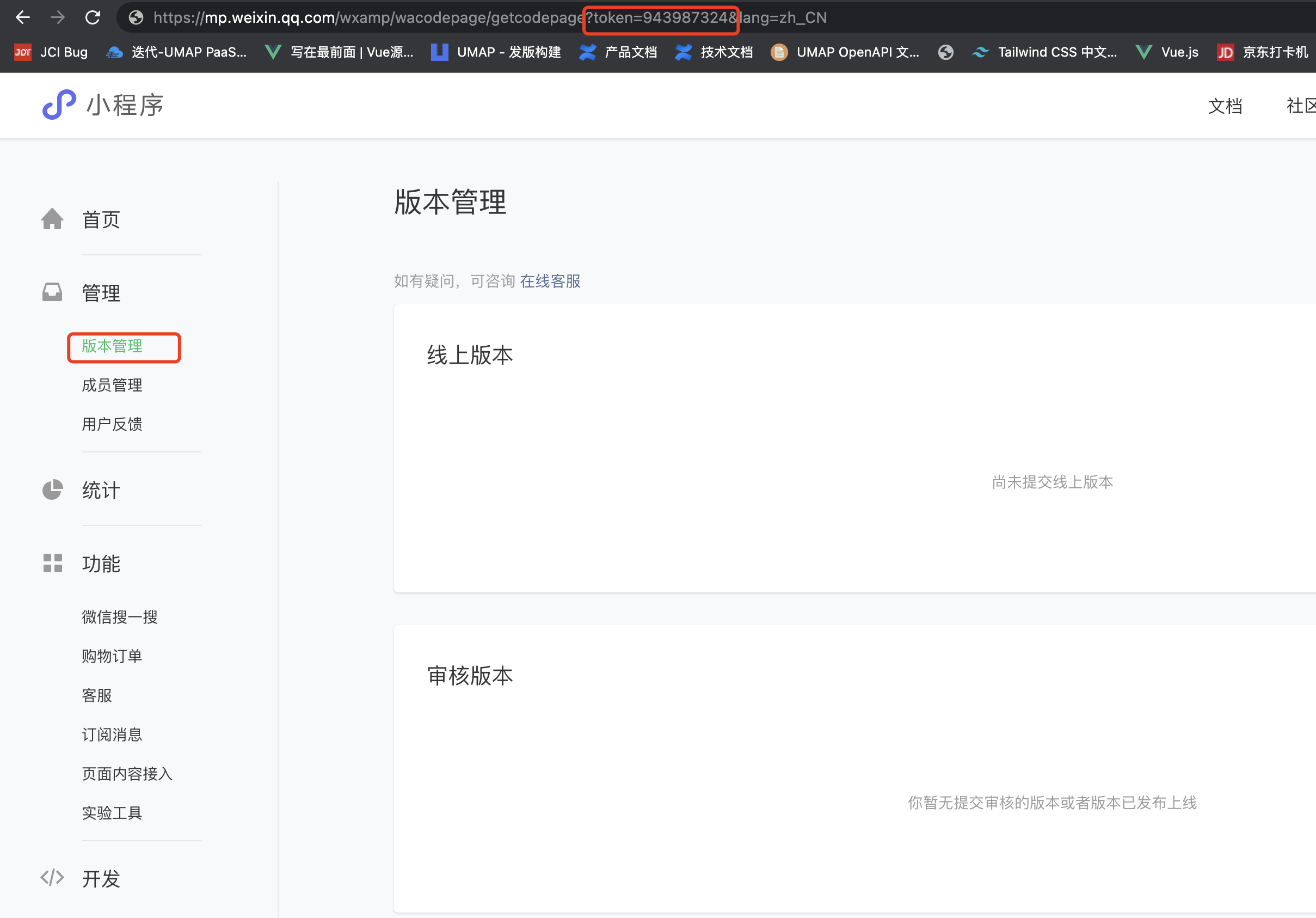Select 成员管理 in the sidebar
The width and height of the screenshot is (1316, 918).
(112, 385)
